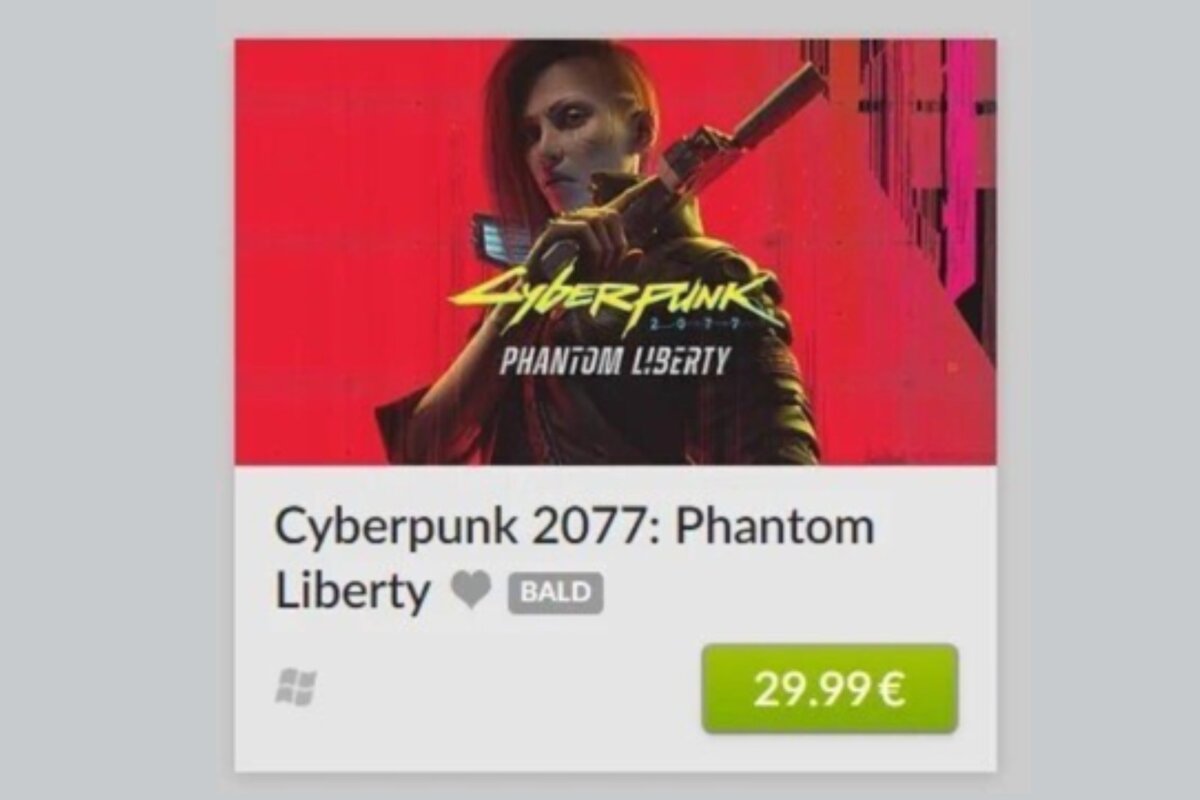Click the character's dark jacket in the artwork
This screenshot has width=1200, height=800.
pyautogui.click(x=700, y=410)
